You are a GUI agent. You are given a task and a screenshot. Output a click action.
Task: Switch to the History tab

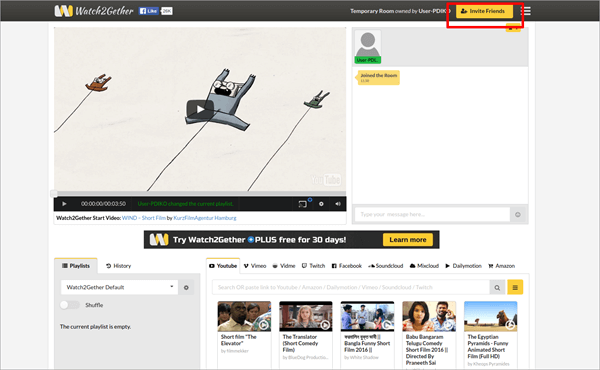coord(118,266)
